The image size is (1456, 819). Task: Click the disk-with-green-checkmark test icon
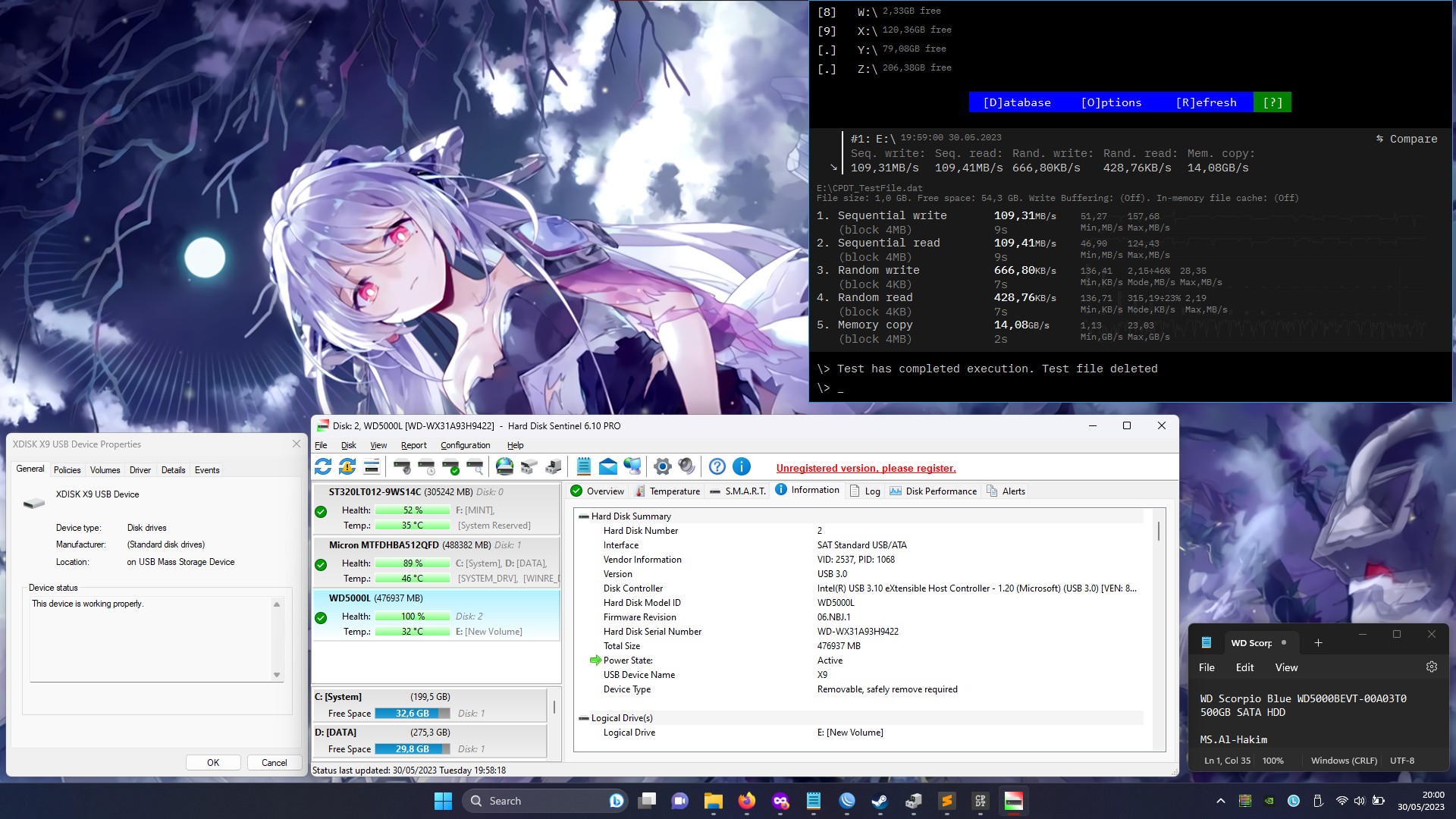[450, 466]
